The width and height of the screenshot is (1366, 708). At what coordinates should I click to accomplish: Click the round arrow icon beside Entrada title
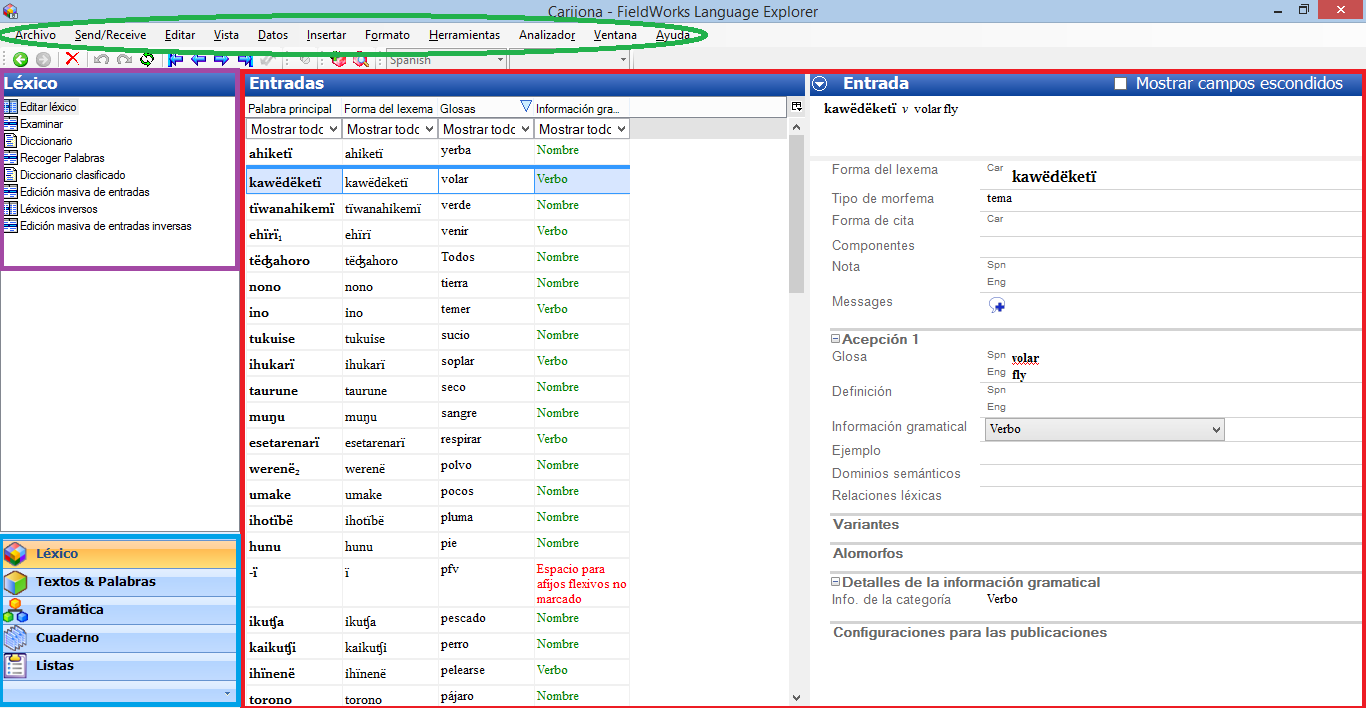pos(820,84)
